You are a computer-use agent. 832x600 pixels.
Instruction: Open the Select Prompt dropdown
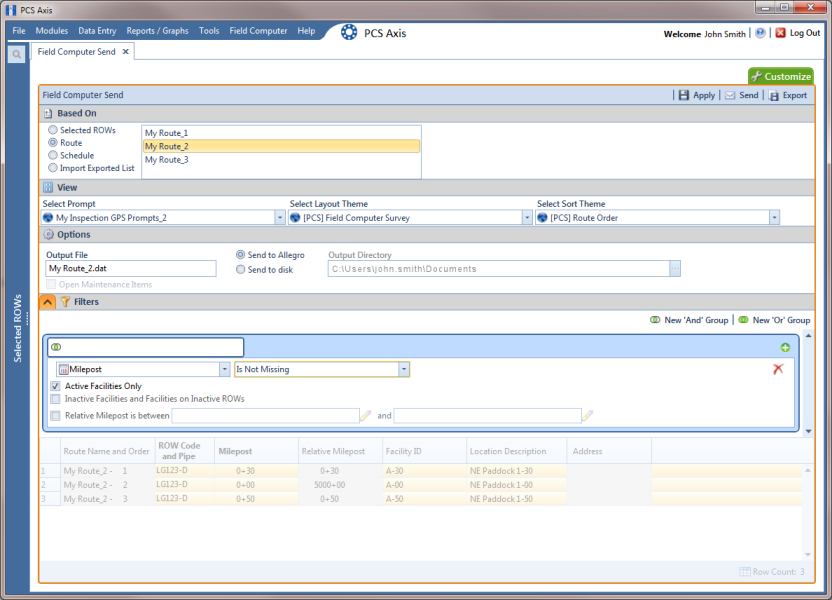coord(280,218)
